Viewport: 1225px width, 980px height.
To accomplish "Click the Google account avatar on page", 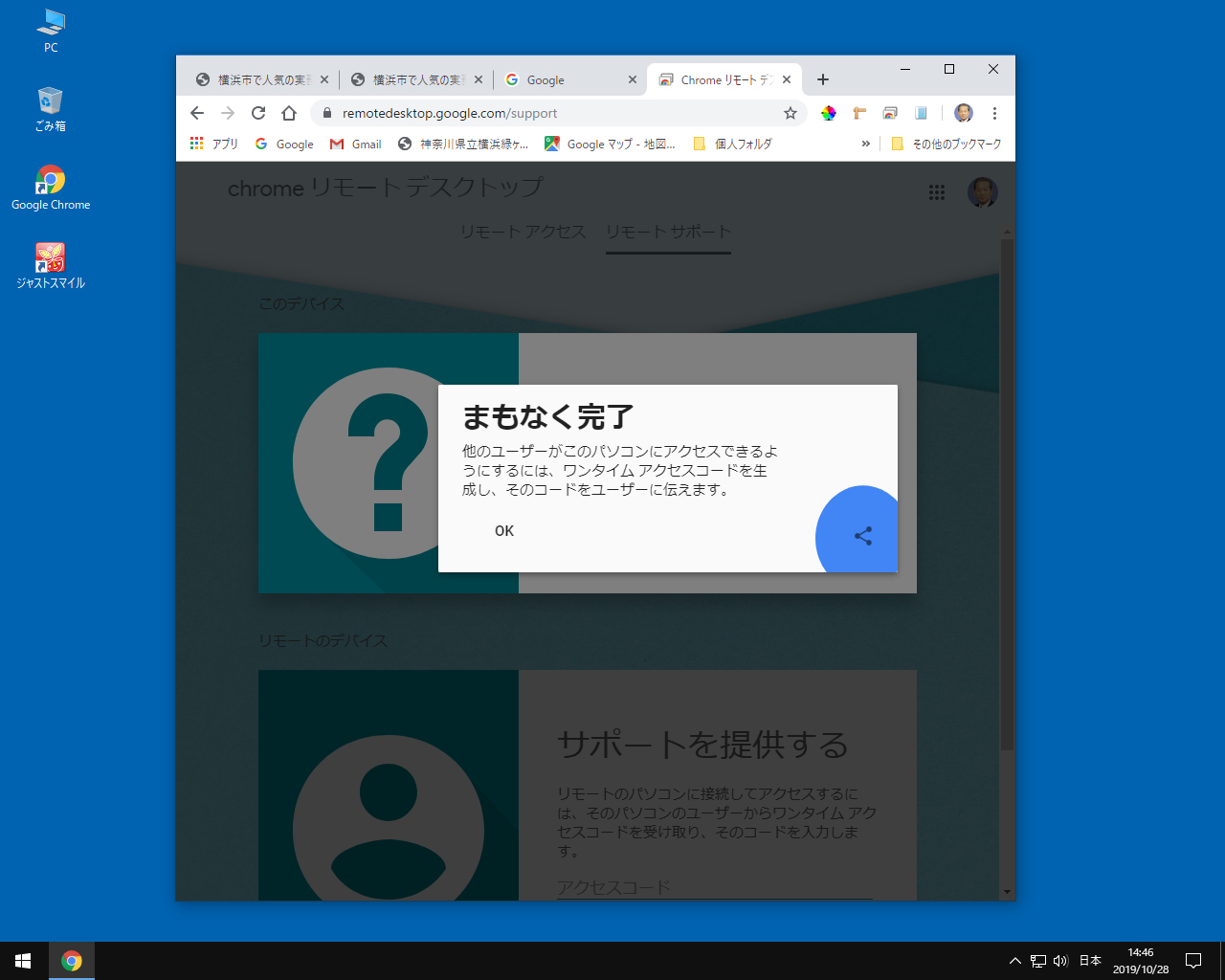I will (983, 192).
